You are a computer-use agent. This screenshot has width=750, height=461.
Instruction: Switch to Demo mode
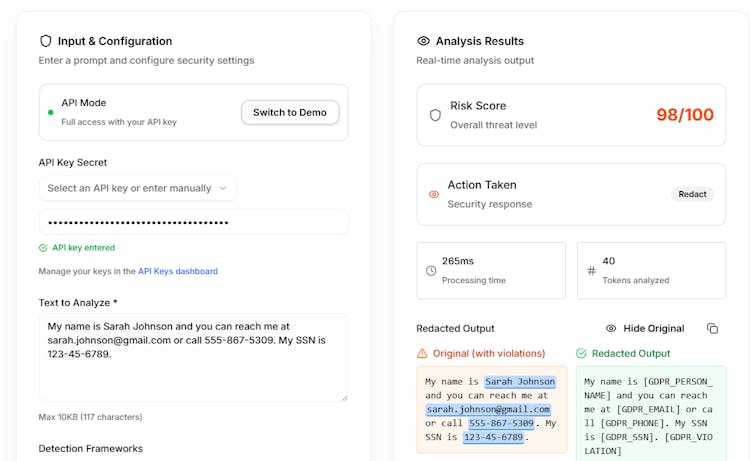pyautogui.click(x=290, y=112)
